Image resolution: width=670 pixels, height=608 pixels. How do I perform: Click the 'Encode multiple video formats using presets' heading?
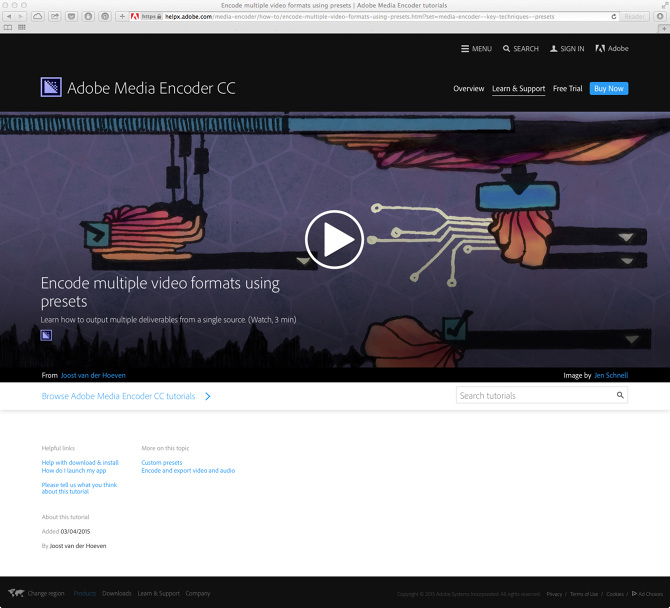(160, 292)
